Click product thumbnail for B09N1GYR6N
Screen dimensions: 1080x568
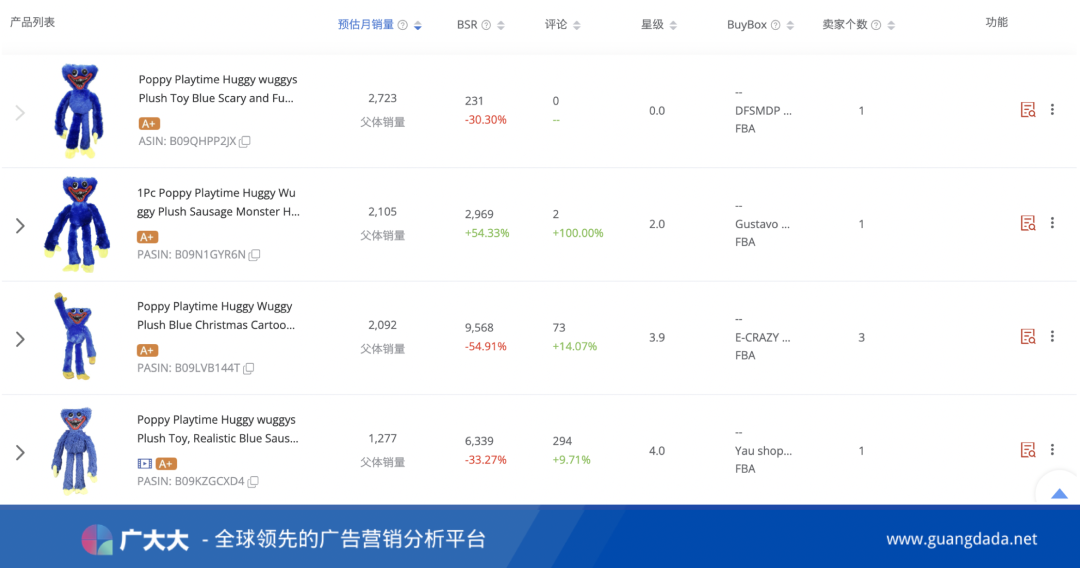click(77, 224)
